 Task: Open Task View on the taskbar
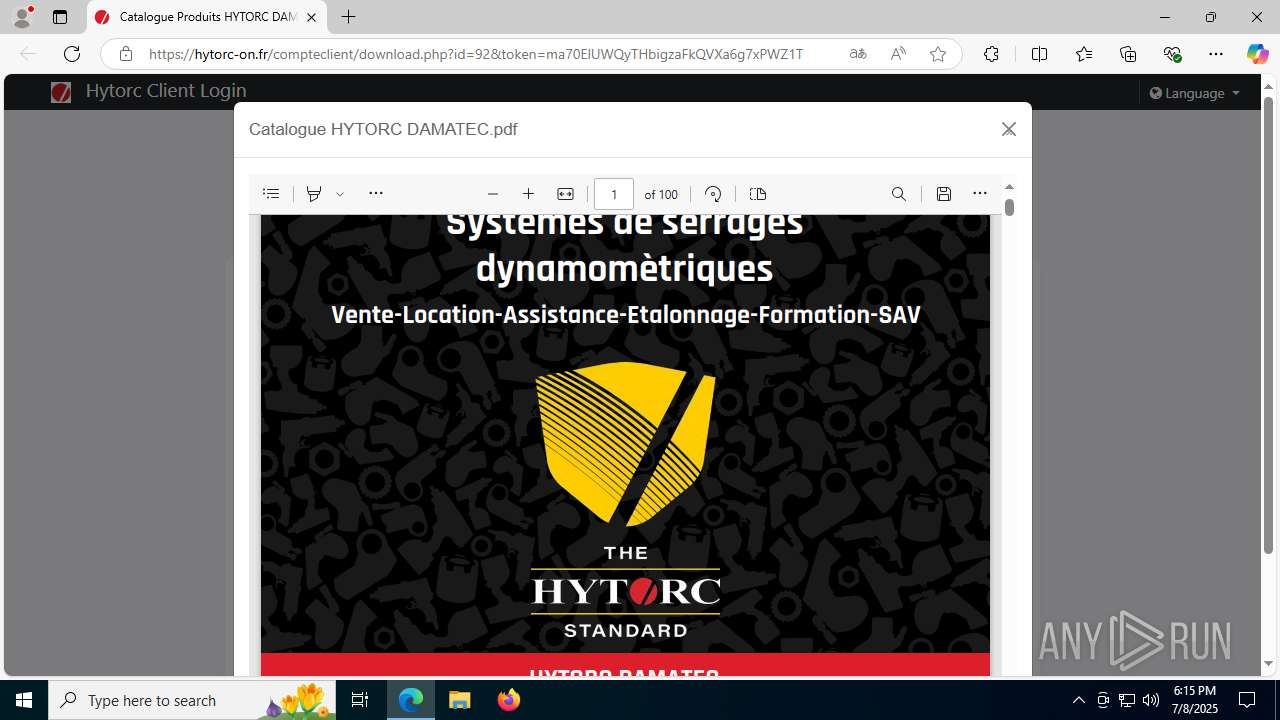pos(360,700)
